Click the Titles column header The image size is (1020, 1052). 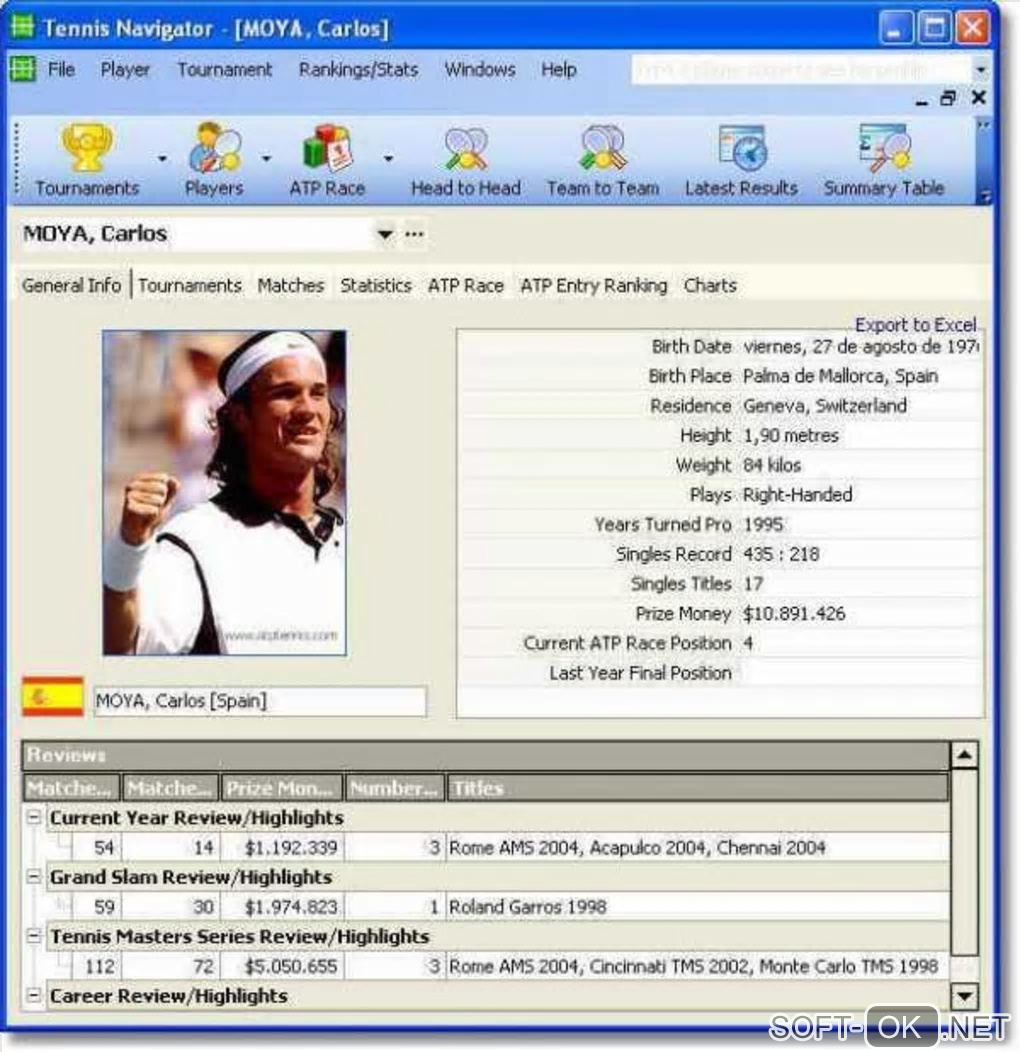pyautogui.click(x=697, y=788)
